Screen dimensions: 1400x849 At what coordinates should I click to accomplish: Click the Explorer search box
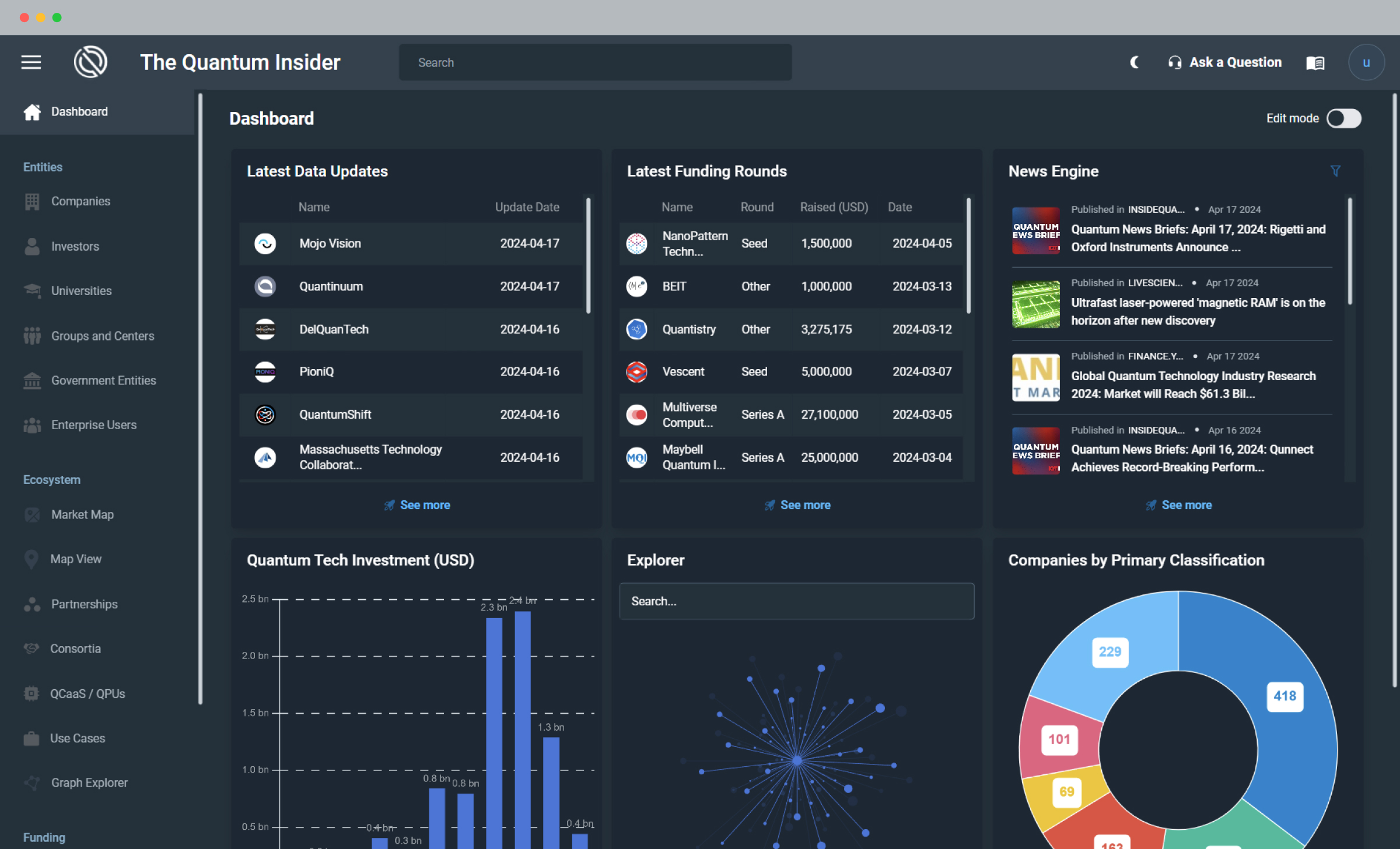click(x=796, y=601)
